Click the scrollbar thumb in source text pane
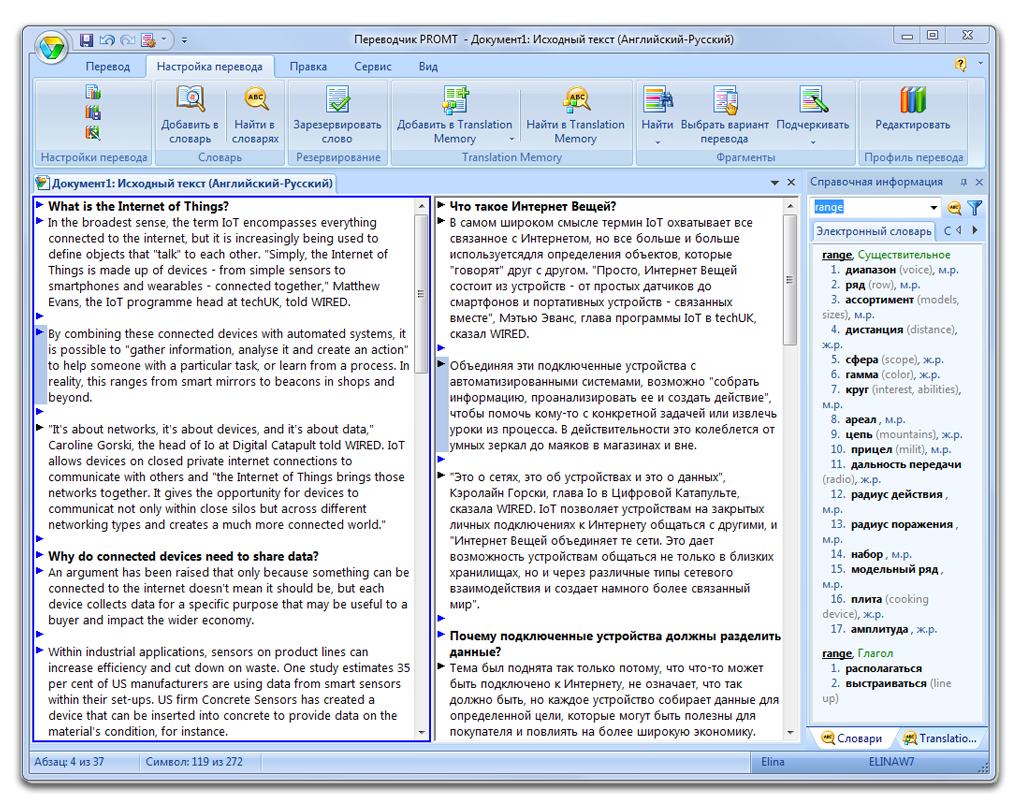This screenshot has height=794, width=1013. click(x=421, y=295)
